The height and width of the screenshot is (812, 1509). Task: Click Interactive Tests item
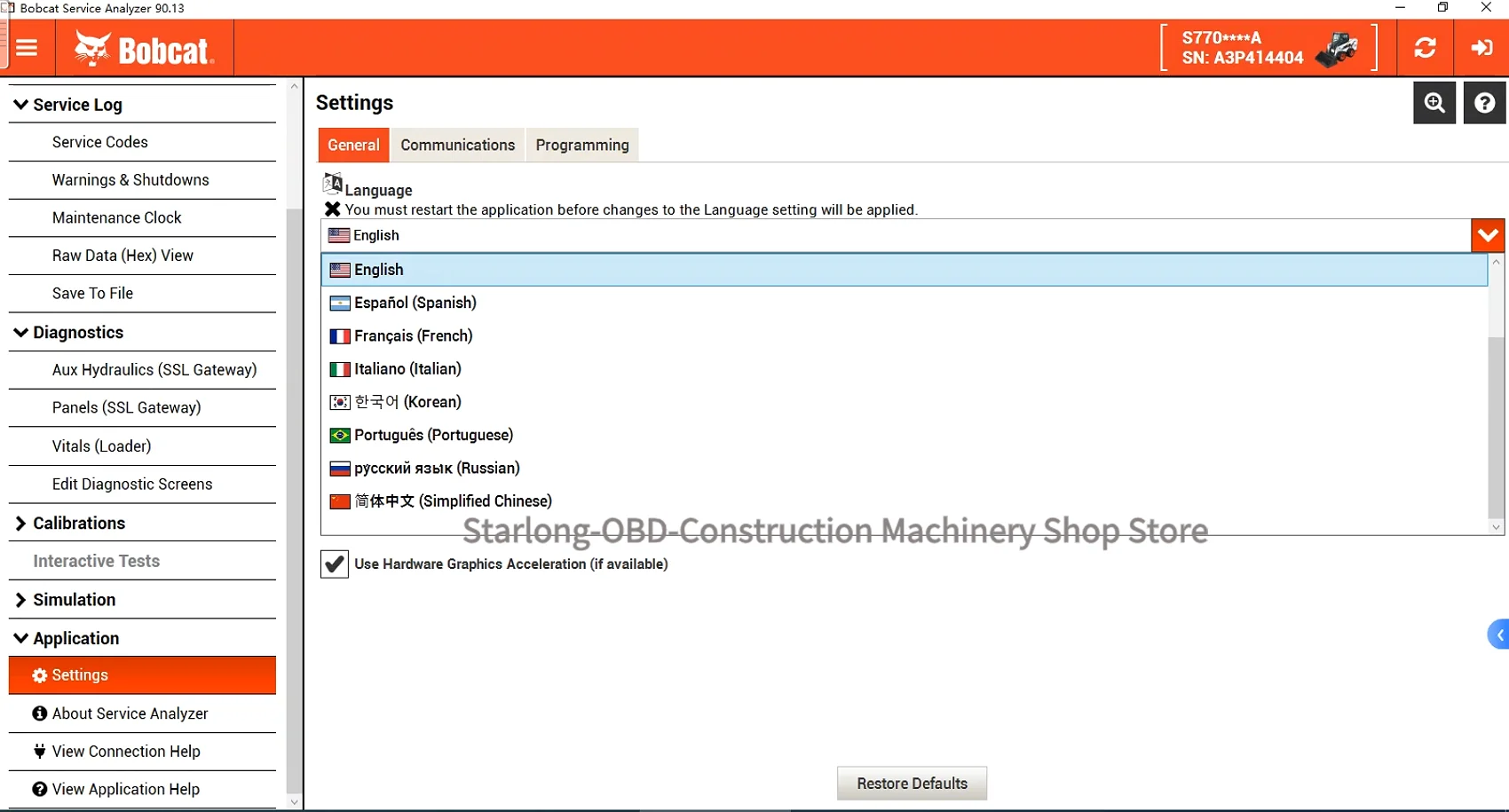[x=142, y=562]
